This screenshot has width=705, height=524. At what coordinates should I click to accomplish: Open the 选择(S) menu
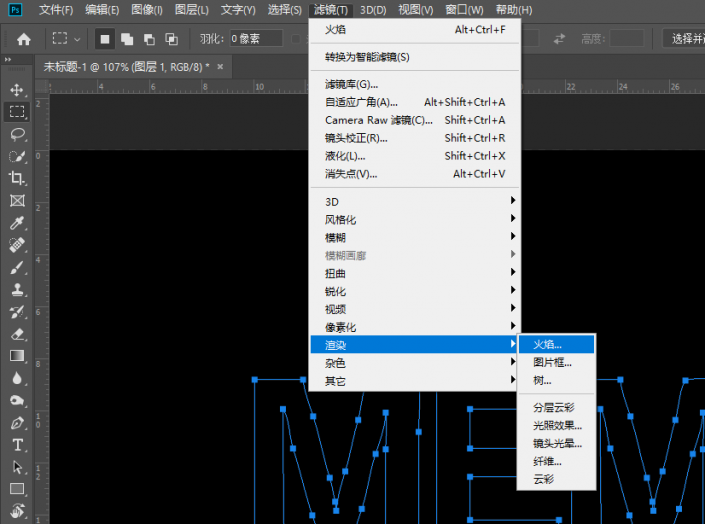[285, 9]
